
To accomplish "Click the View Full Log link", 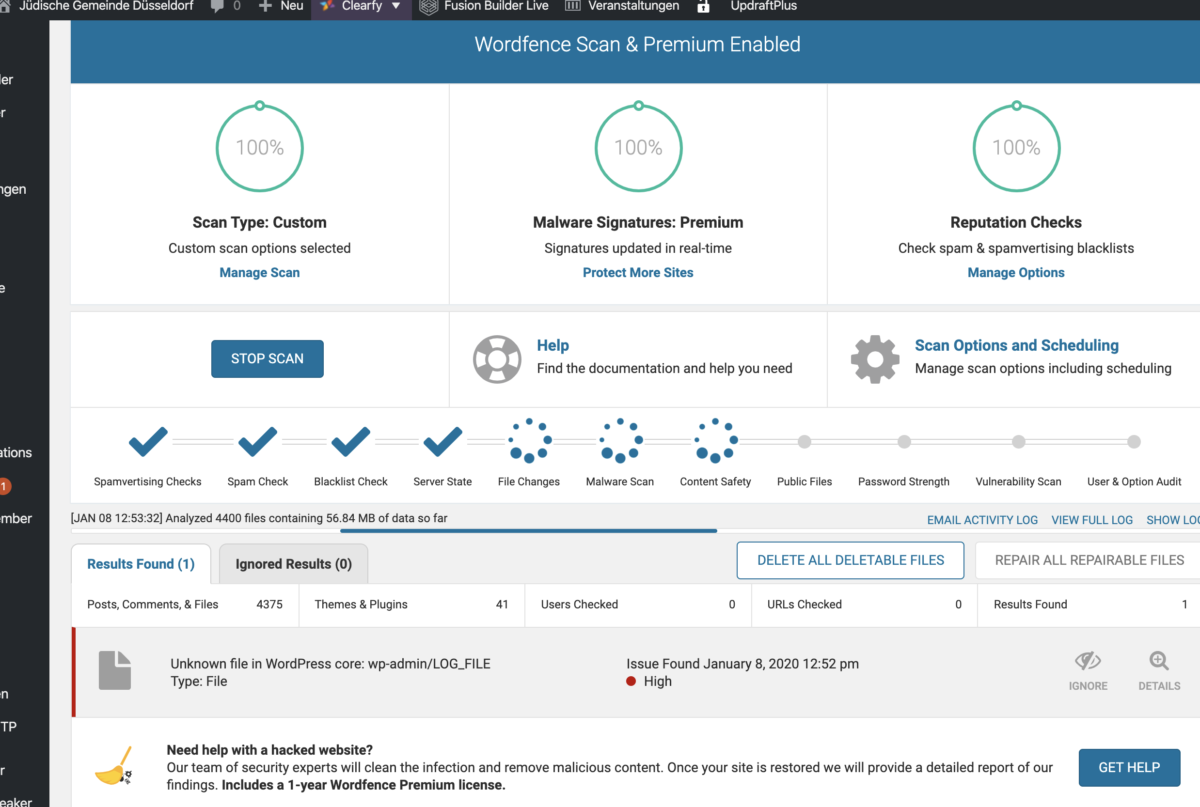I will pos(1092,520).
